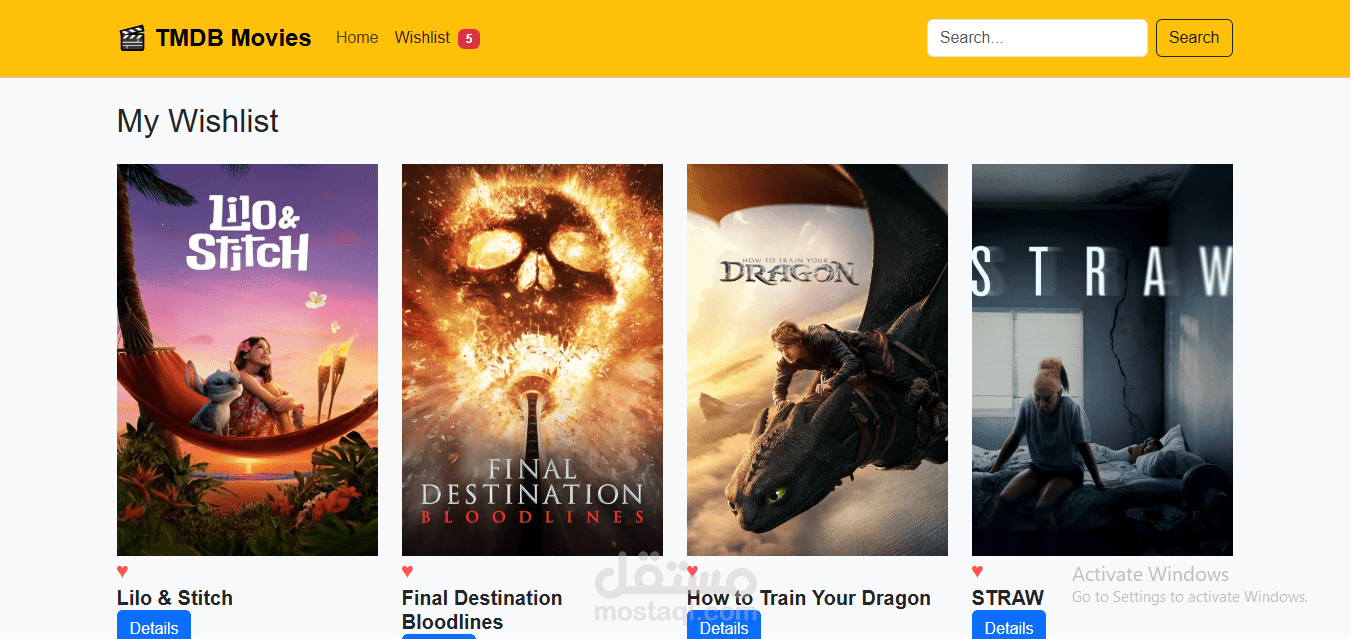Select the Lilo & Stitch poster
This screenshot has width=1352, height=639.
click(247, 360)
